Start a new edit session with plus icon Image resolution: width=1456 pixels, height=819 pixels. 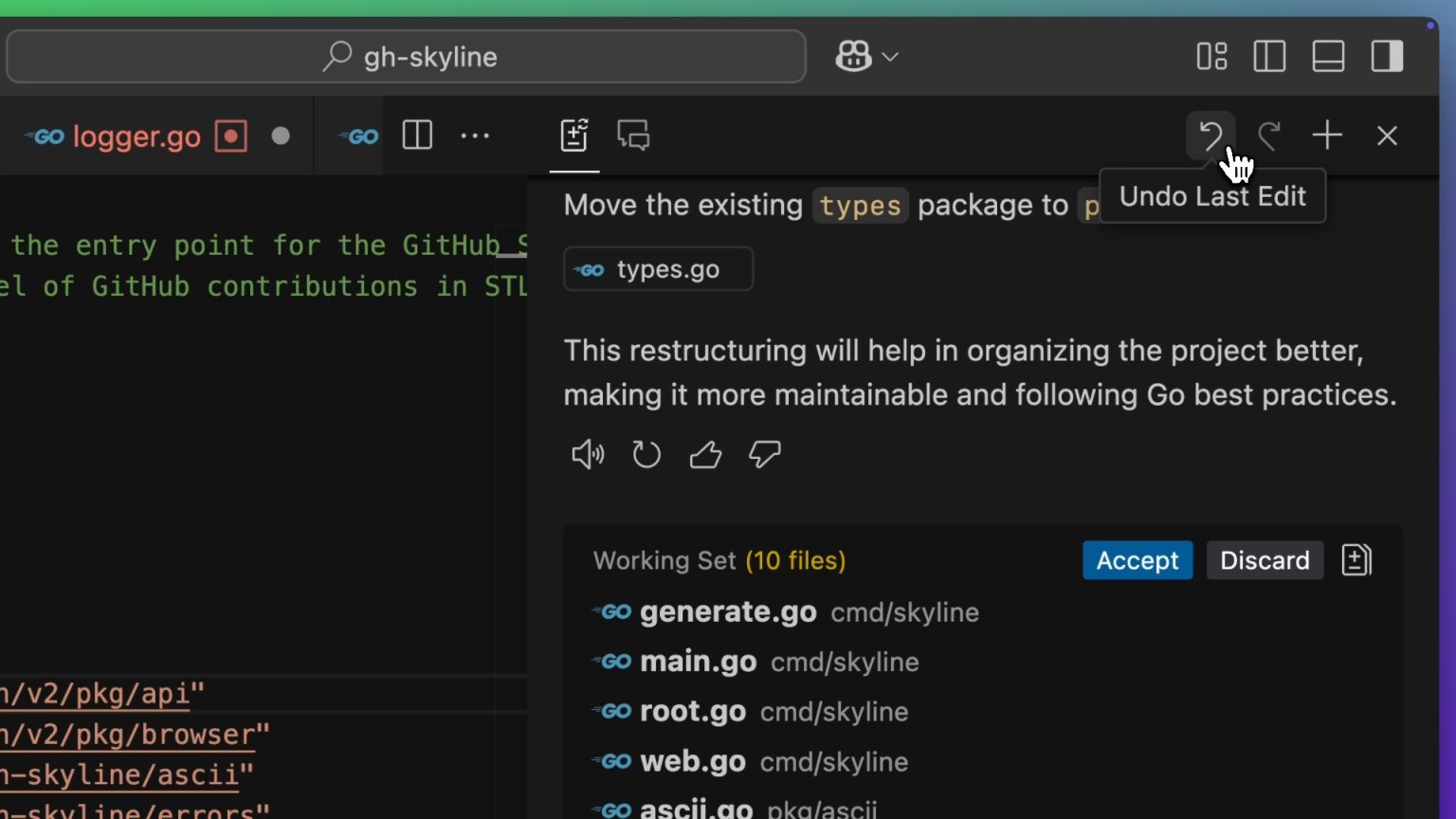coord(1326,136)
